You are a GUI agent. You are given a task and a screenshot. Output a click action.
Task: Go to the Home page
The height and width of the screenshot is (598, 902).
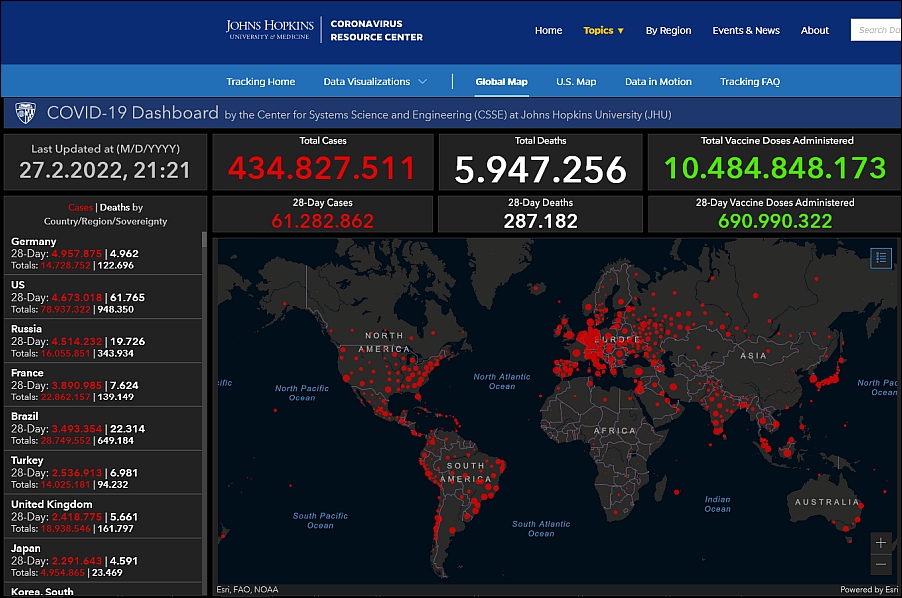[x=548, y=30]
